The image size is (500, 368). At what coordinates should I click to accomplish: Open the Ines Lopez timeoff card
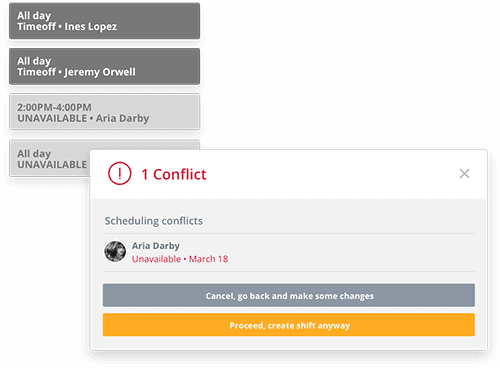tap(104, 21)
